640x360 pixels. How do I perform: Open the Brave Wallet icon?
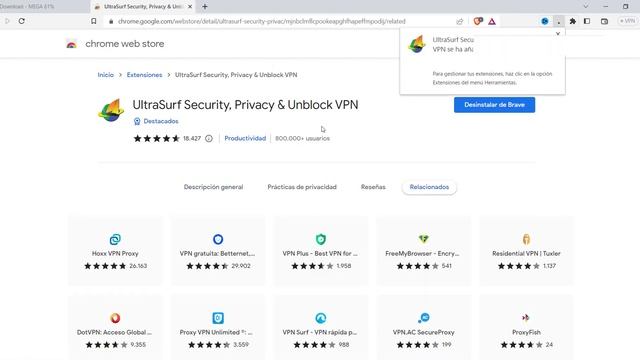click(604, 21)
